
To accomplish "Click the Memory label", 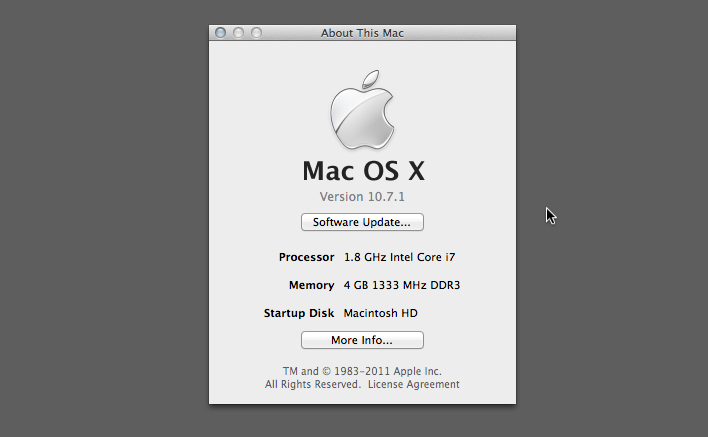I will 311,285.
